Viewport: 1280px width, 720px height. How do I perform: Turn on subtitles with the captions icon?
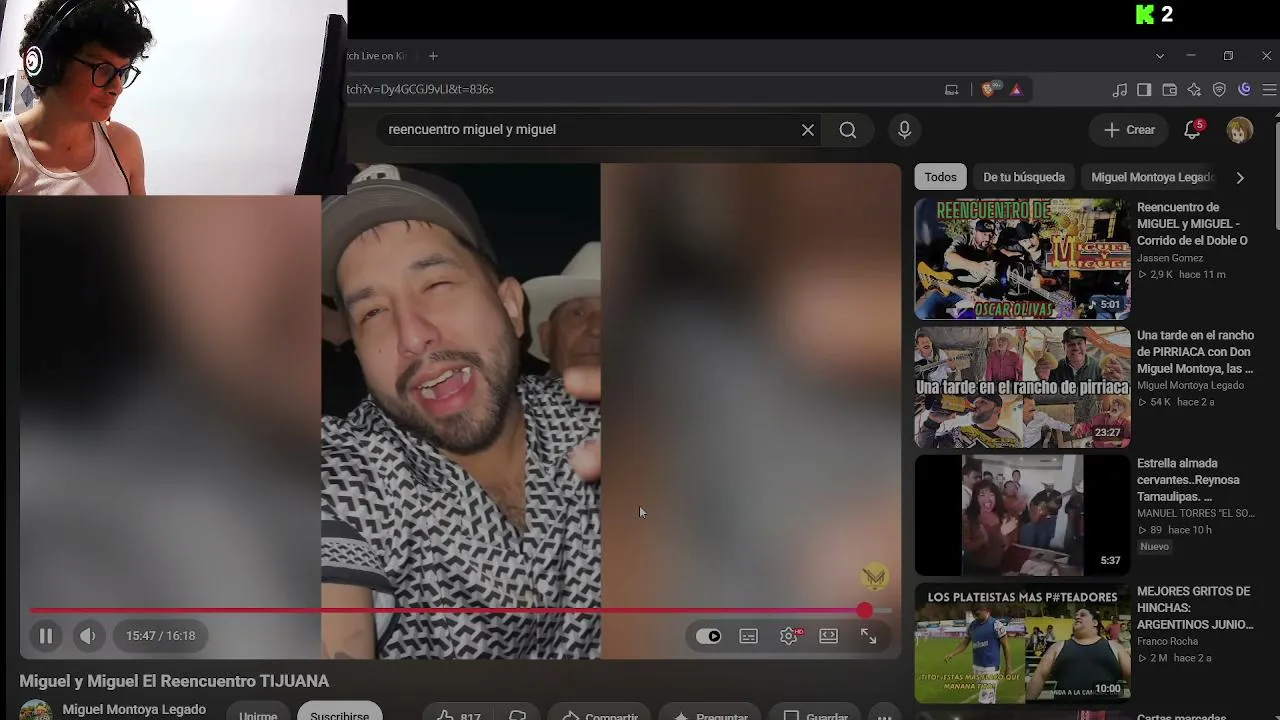749,636
